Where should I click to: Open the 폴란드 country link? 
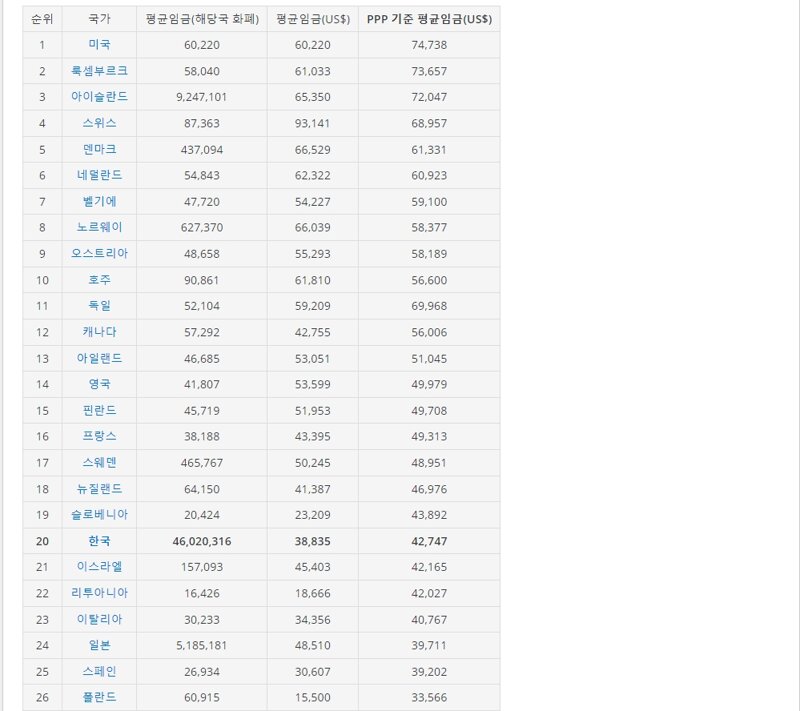point(99,697)
